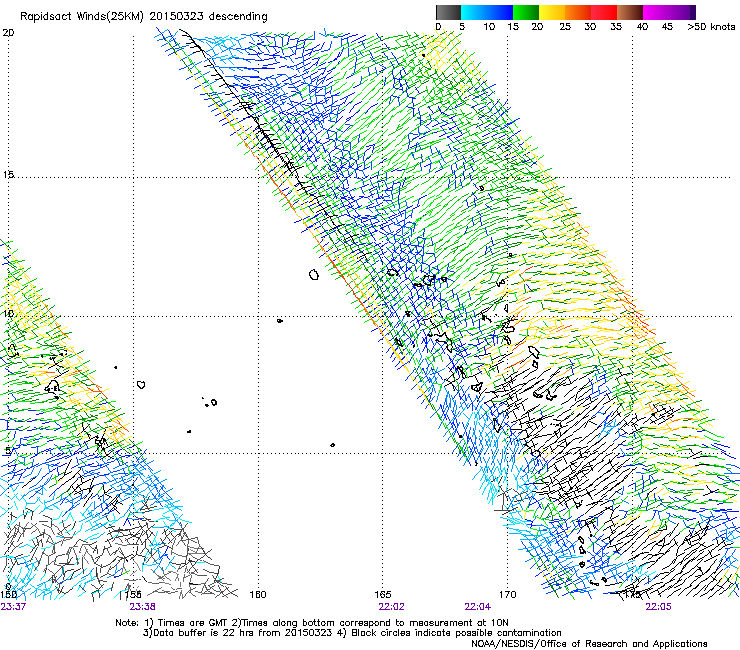Click the title 'Rapidsact Winds(25KM) 20150323 descending'
This screenshot has width=740, height=650.
[143, 17]
